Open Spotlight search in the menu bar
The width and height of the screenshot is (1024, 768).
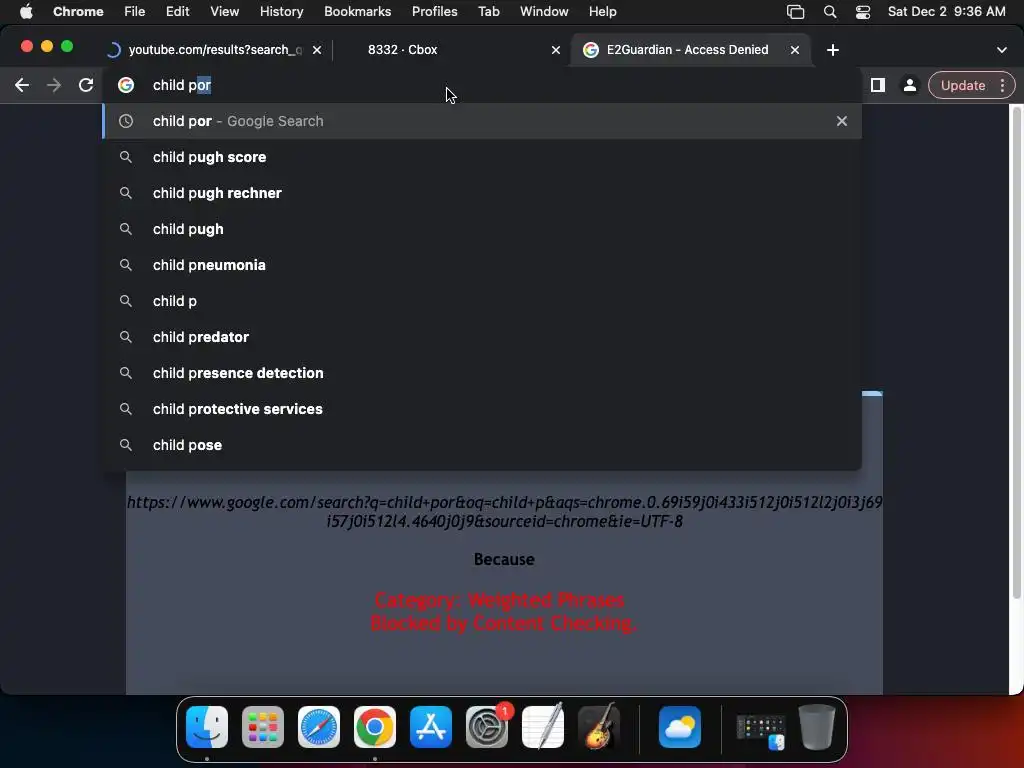pyautogui.click(x=830, y=12)
